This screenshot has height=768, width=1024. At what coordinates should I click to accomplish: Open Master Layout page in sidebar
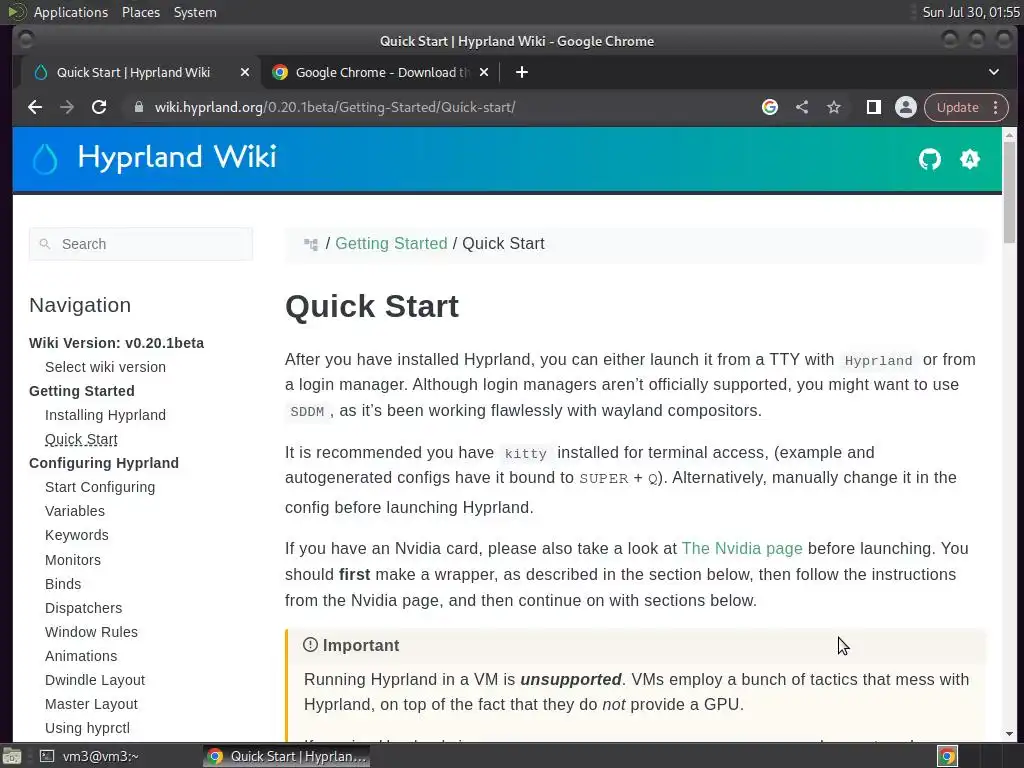pyautogui.click(x=91, y=705)
